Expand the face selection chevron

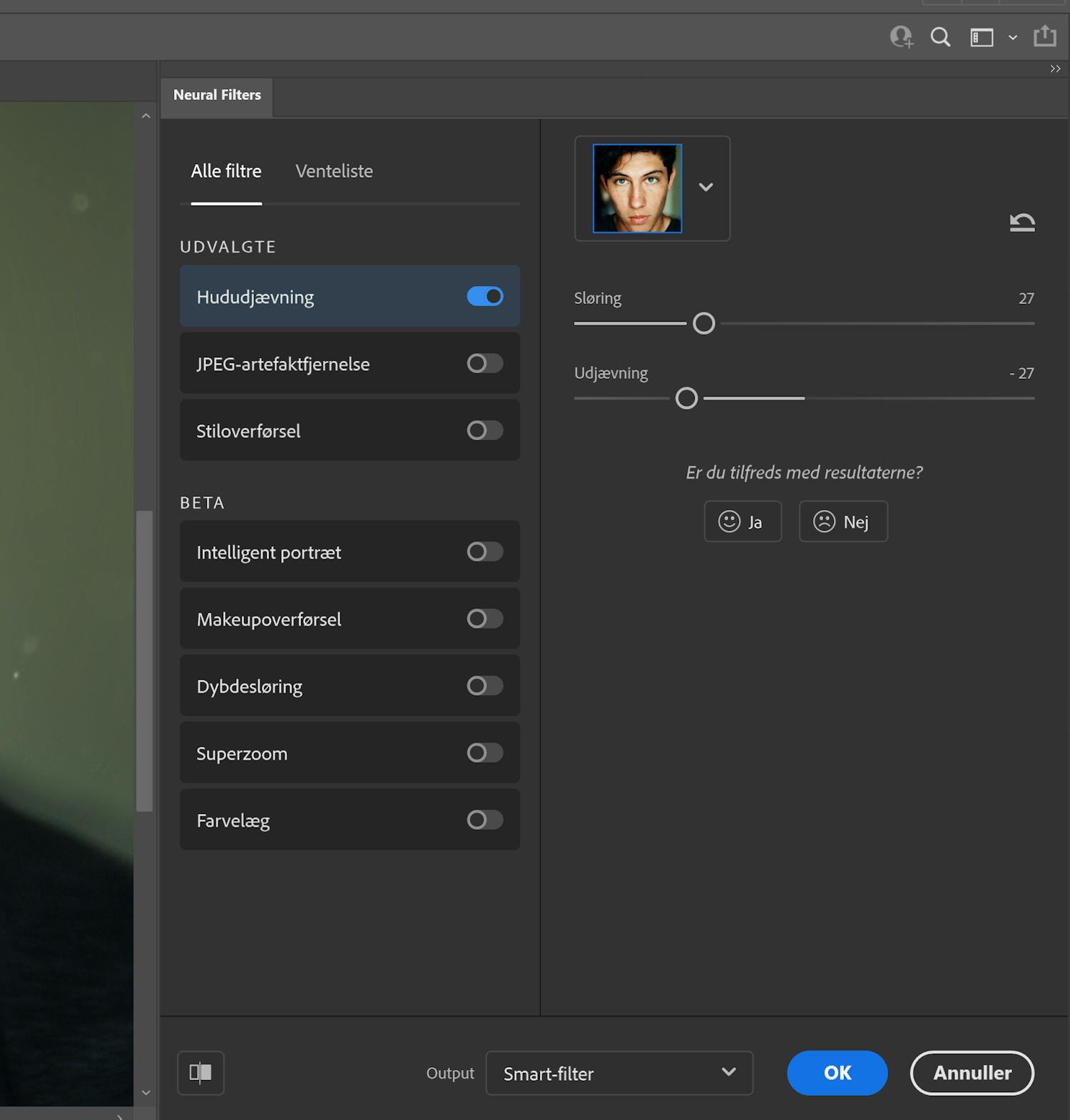(x=705, y=188)
